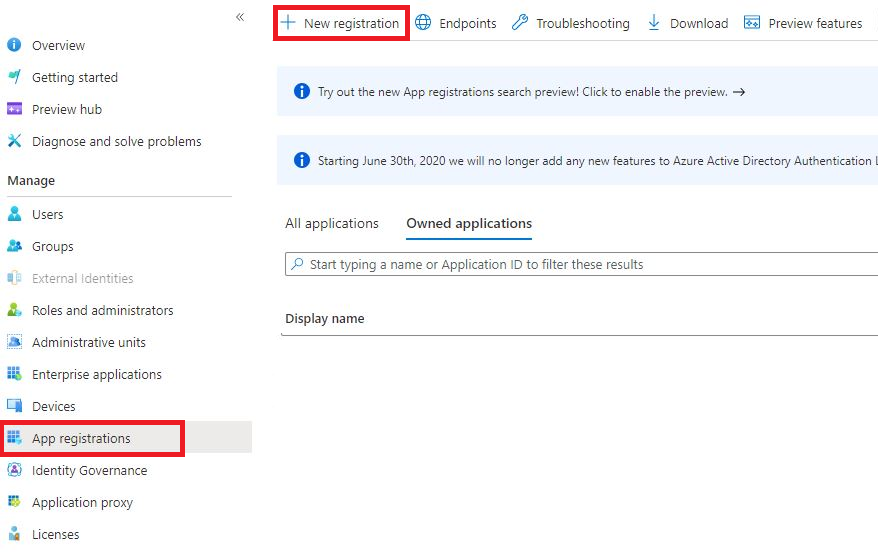The image size is (878, 552).
Task: Click the Users person icon
Action: (x=15, y=214)
